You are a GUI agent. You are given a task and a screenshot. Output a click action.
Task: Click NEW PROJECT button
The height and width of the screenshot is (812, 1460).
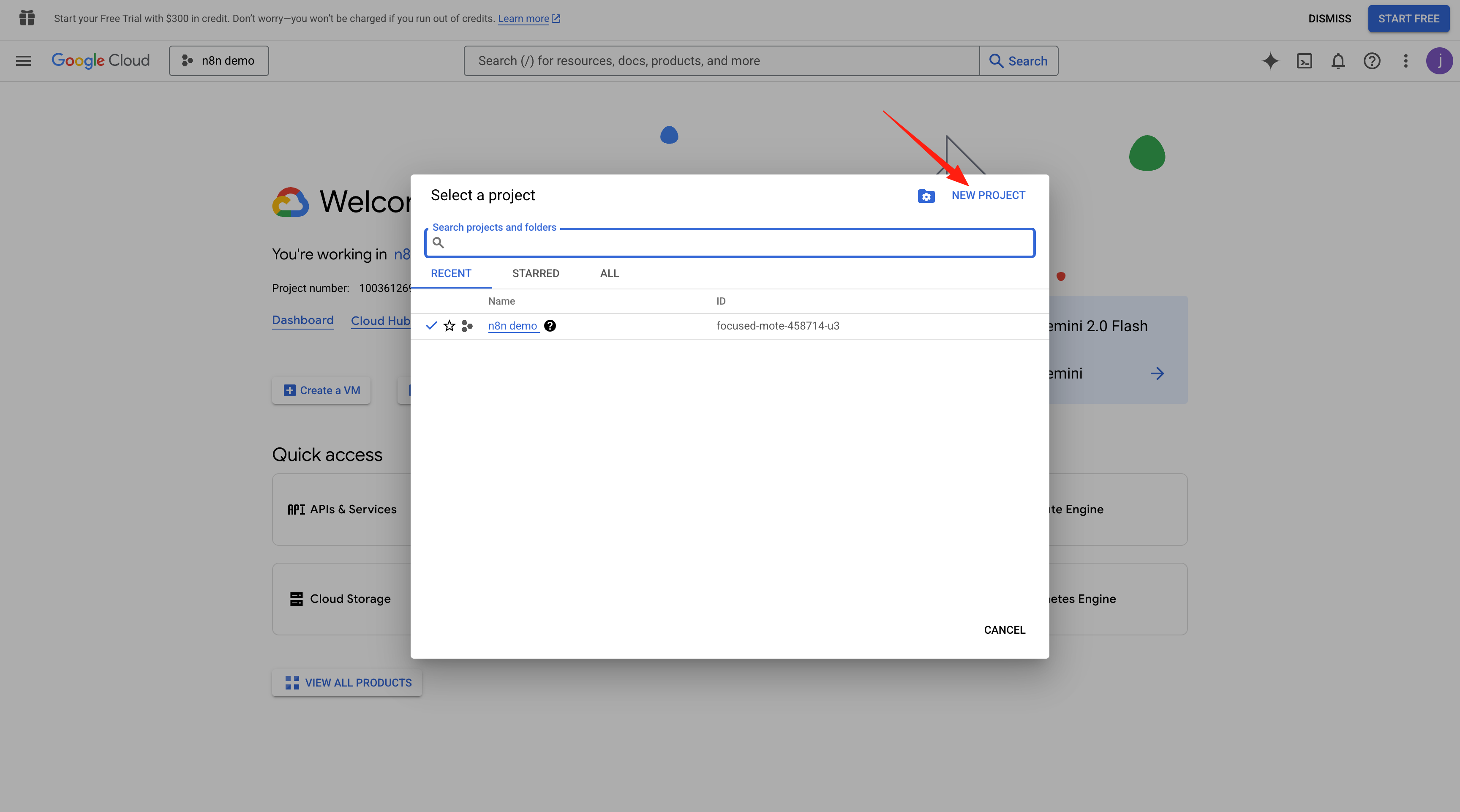click(988, 196)
